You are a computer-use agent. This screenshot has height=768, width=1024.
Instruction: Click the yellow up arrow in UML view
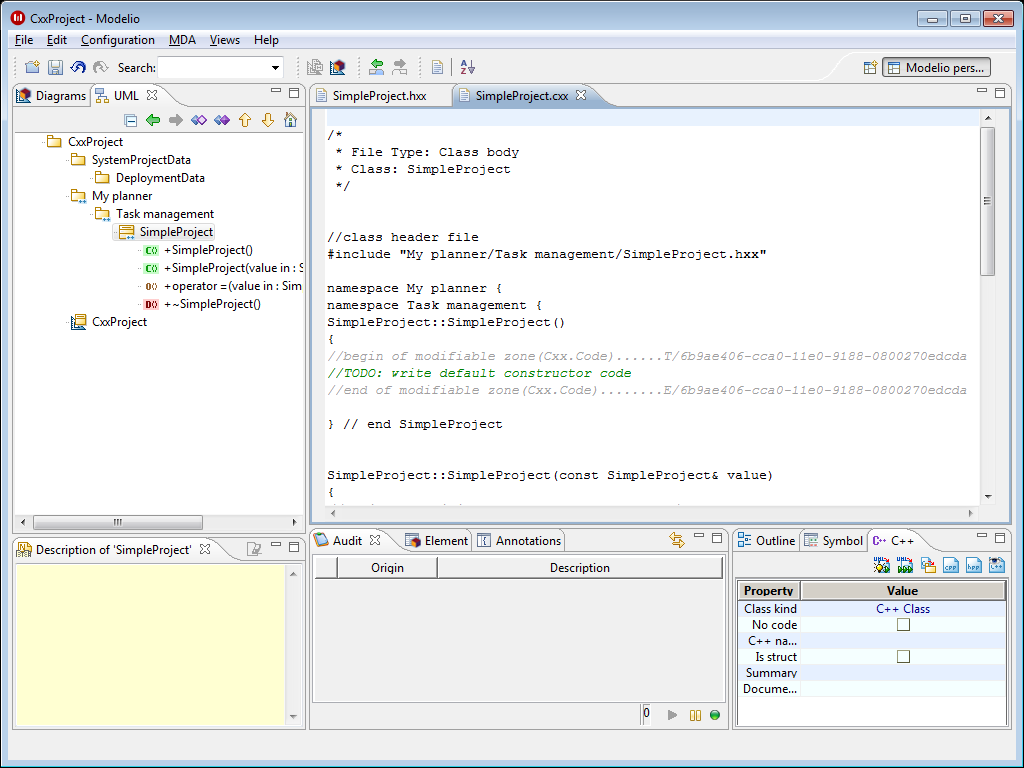tap(245, 120)
